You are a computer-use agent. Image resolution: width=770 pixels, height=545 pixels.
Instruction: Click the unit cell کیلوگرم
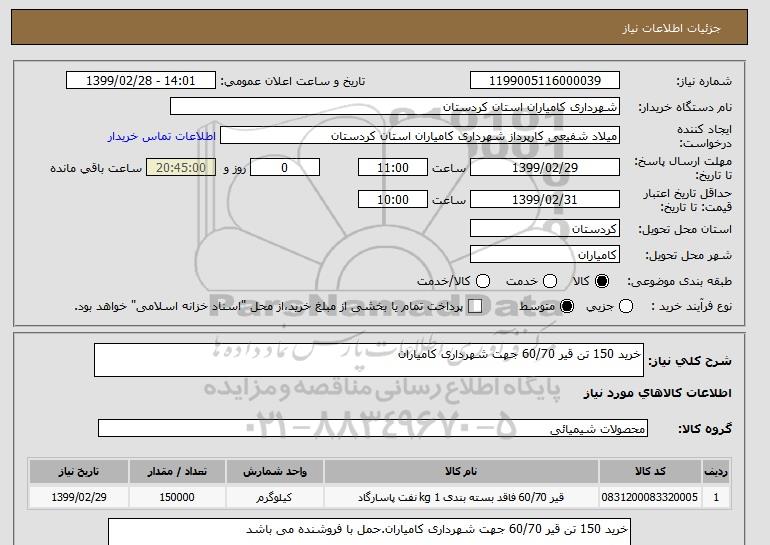point(275,497)
